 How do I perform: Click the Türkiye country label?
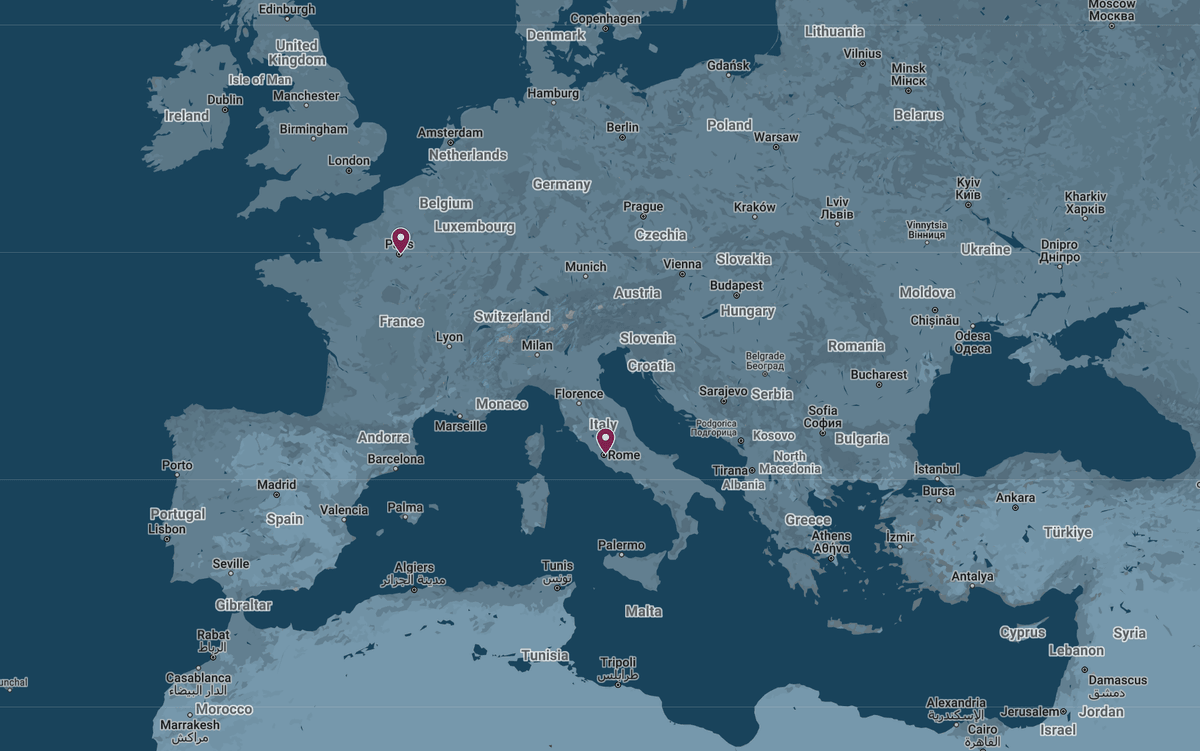pyautogui.click(x=1068, y=532)
